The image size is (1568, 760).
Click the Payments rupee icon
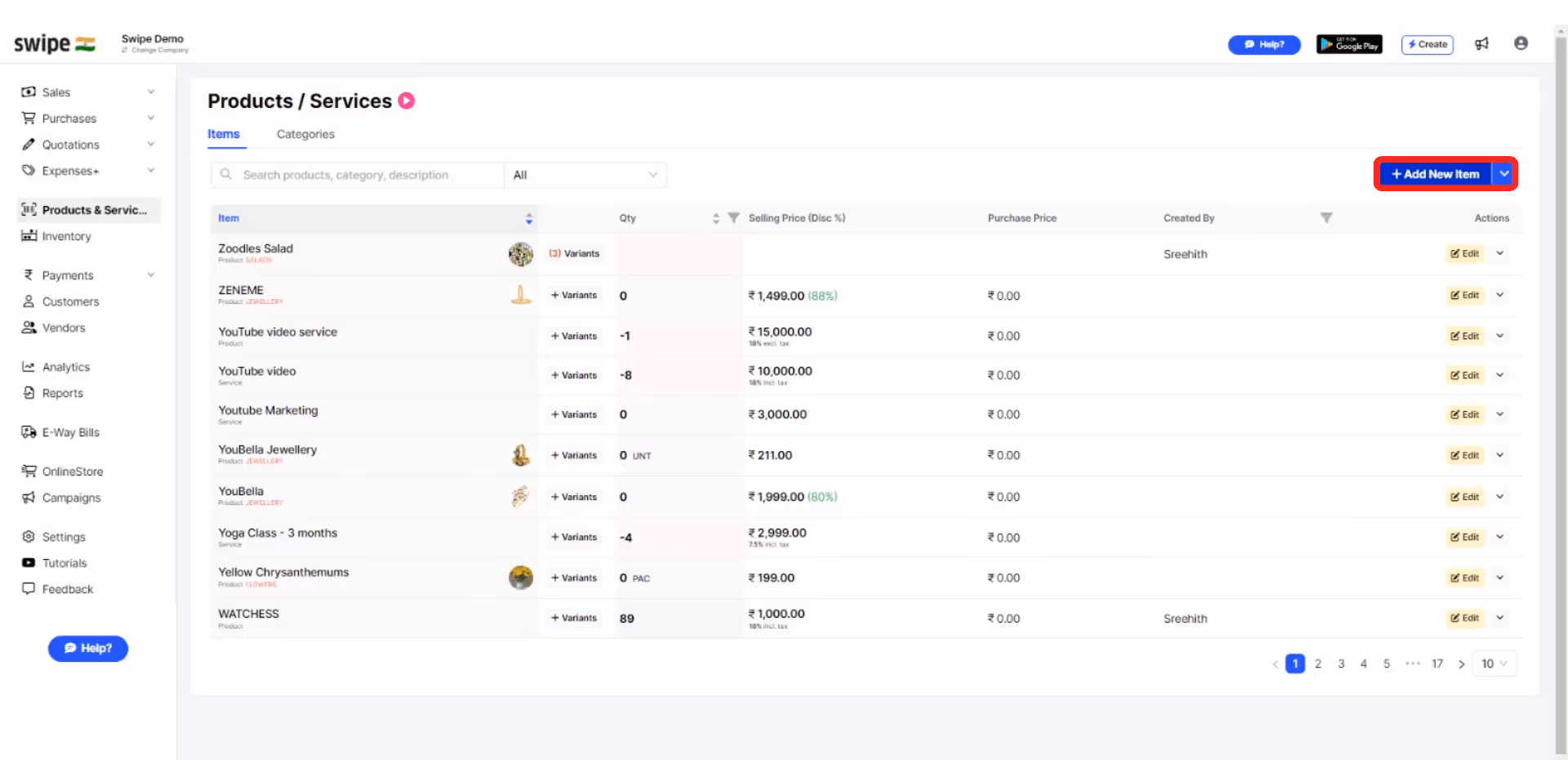[x=29, y=275]
